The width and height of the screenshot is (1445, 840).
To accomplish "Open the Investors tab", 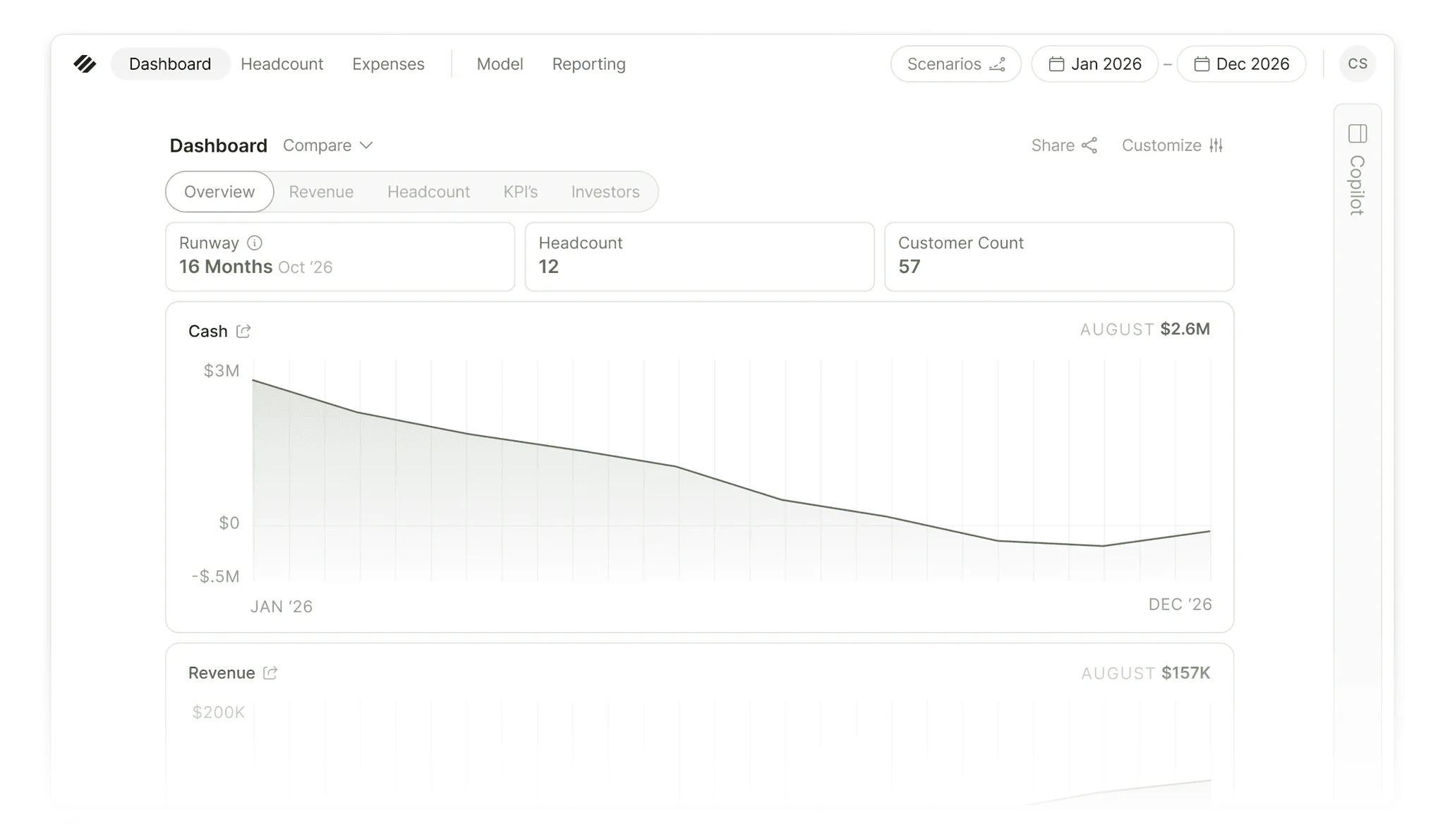I will (605, 192).
